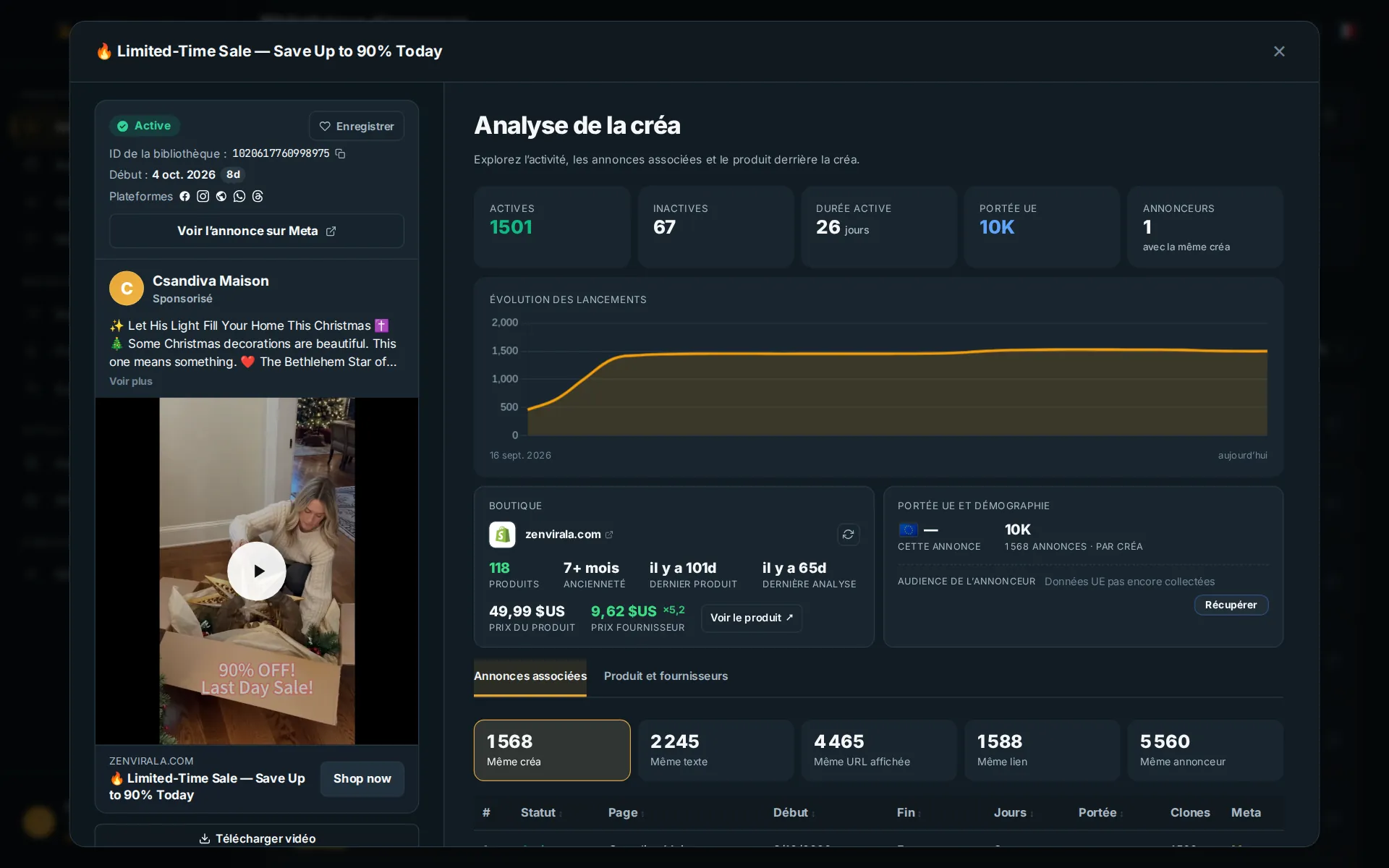1389x868 pixels.
Task: Sort the table by Statut column
Action: point(541,813)
